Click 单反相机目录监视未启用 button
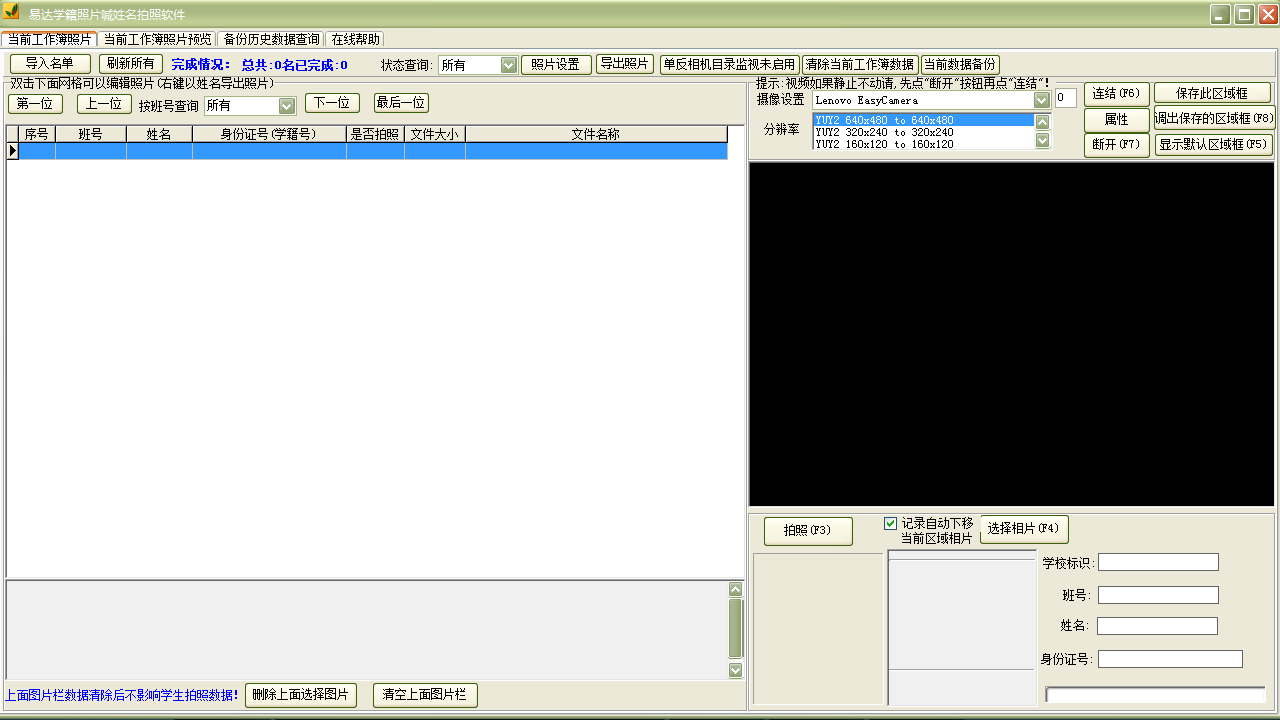1280x720 pixels. [x=729, y=65]
